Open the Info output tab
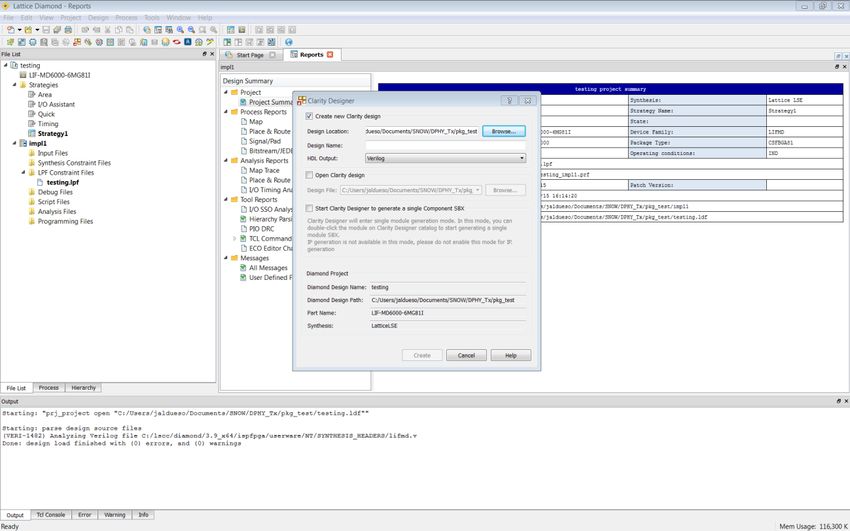 pos(143,515)
